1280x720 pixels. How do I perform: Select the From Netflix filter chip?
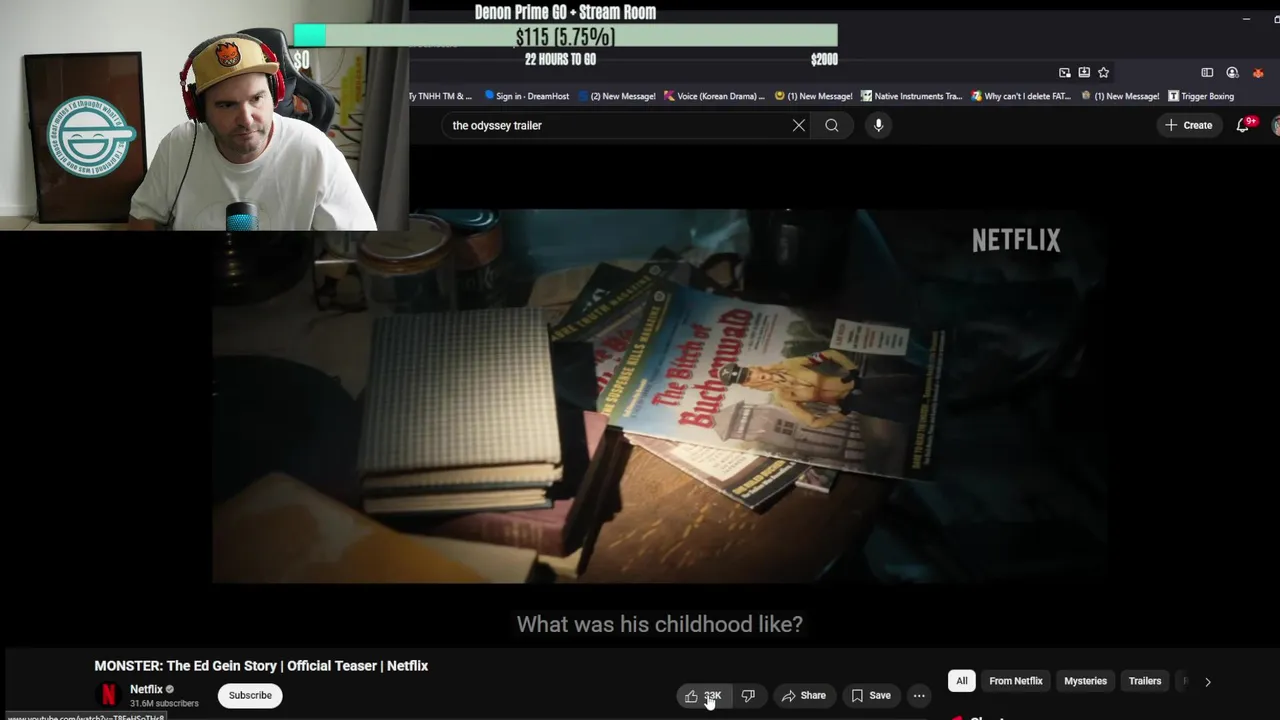click(x=1016, y=681)
